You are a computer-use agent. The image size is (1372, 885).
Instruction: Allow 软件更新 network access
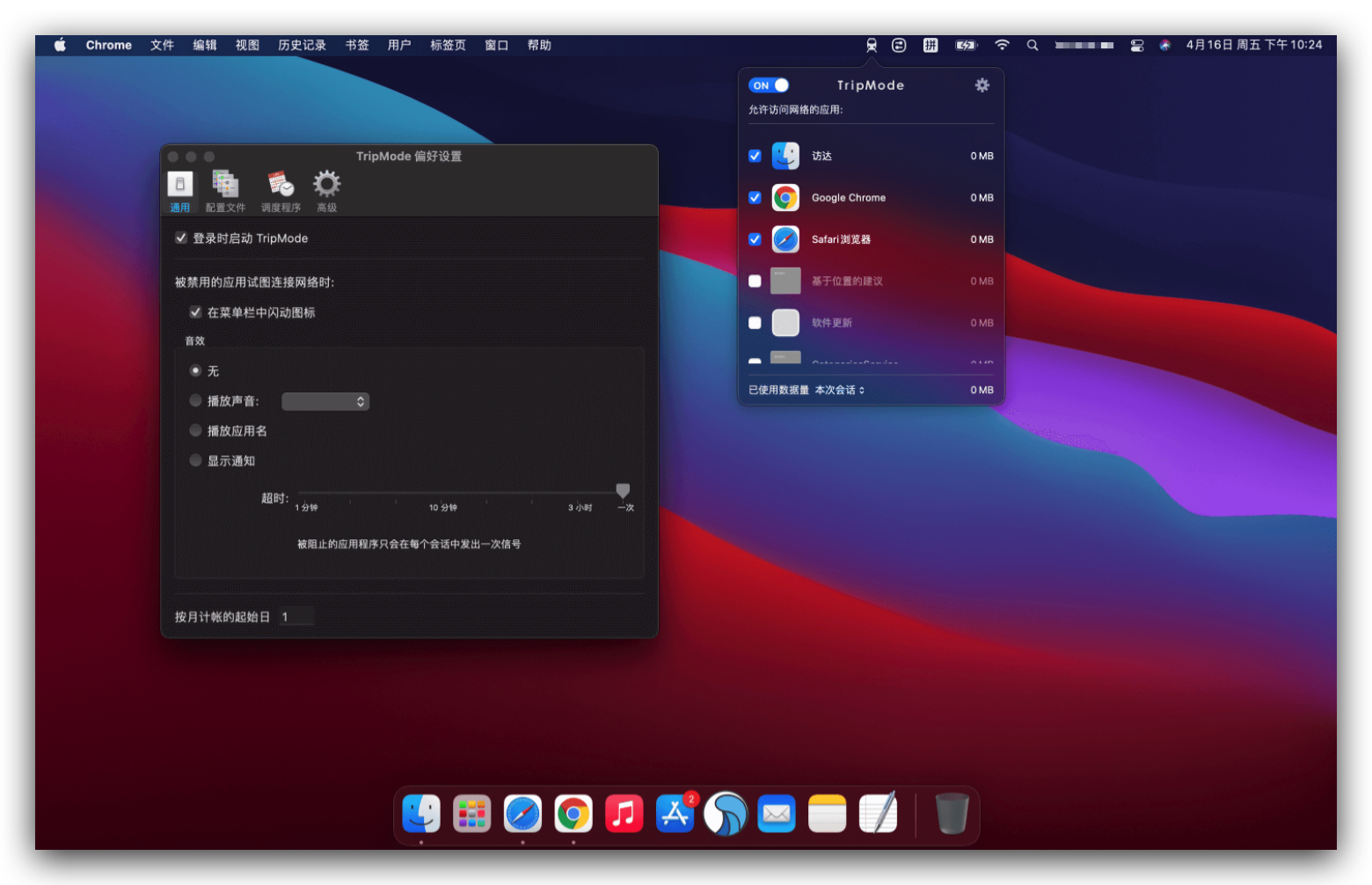755,323
